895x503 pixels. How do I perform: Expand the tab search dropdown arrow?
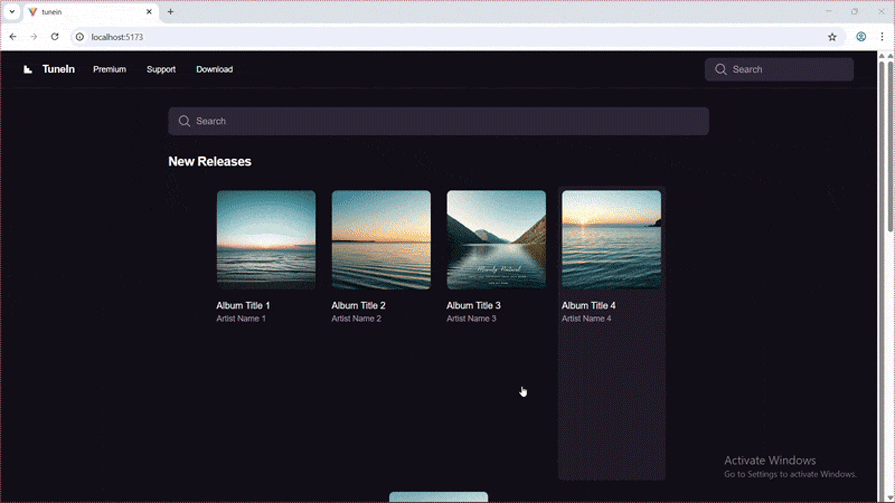[x=12, y=12]
